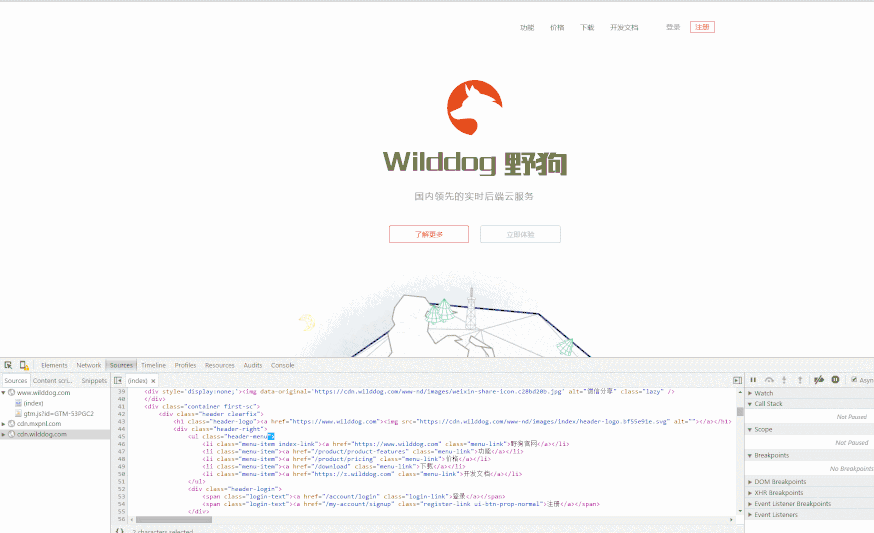Close the (index) file tab

[x=153, y=381]
